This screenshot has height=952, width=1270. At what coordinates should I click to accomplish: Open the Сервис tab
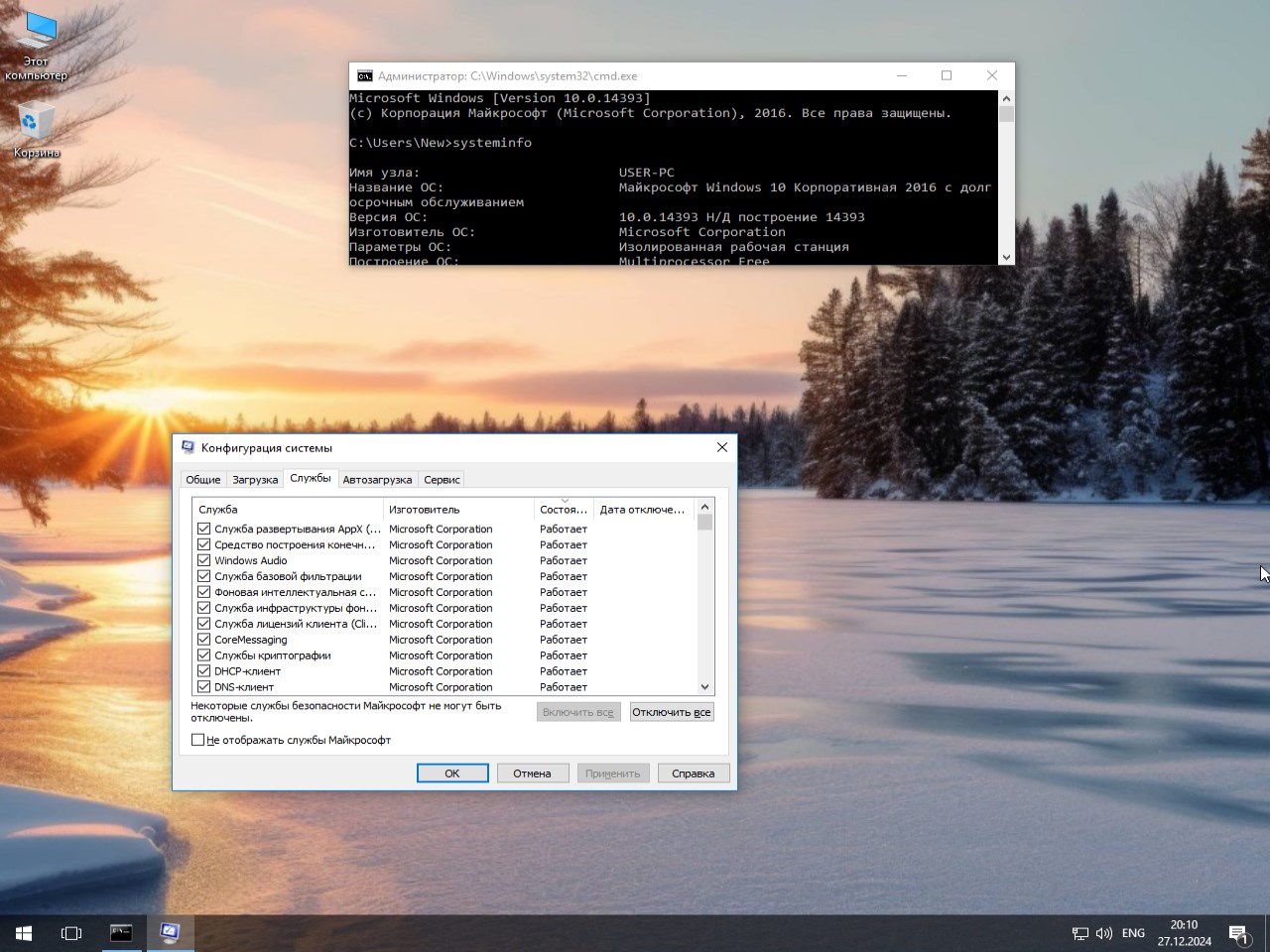[442, 479]
